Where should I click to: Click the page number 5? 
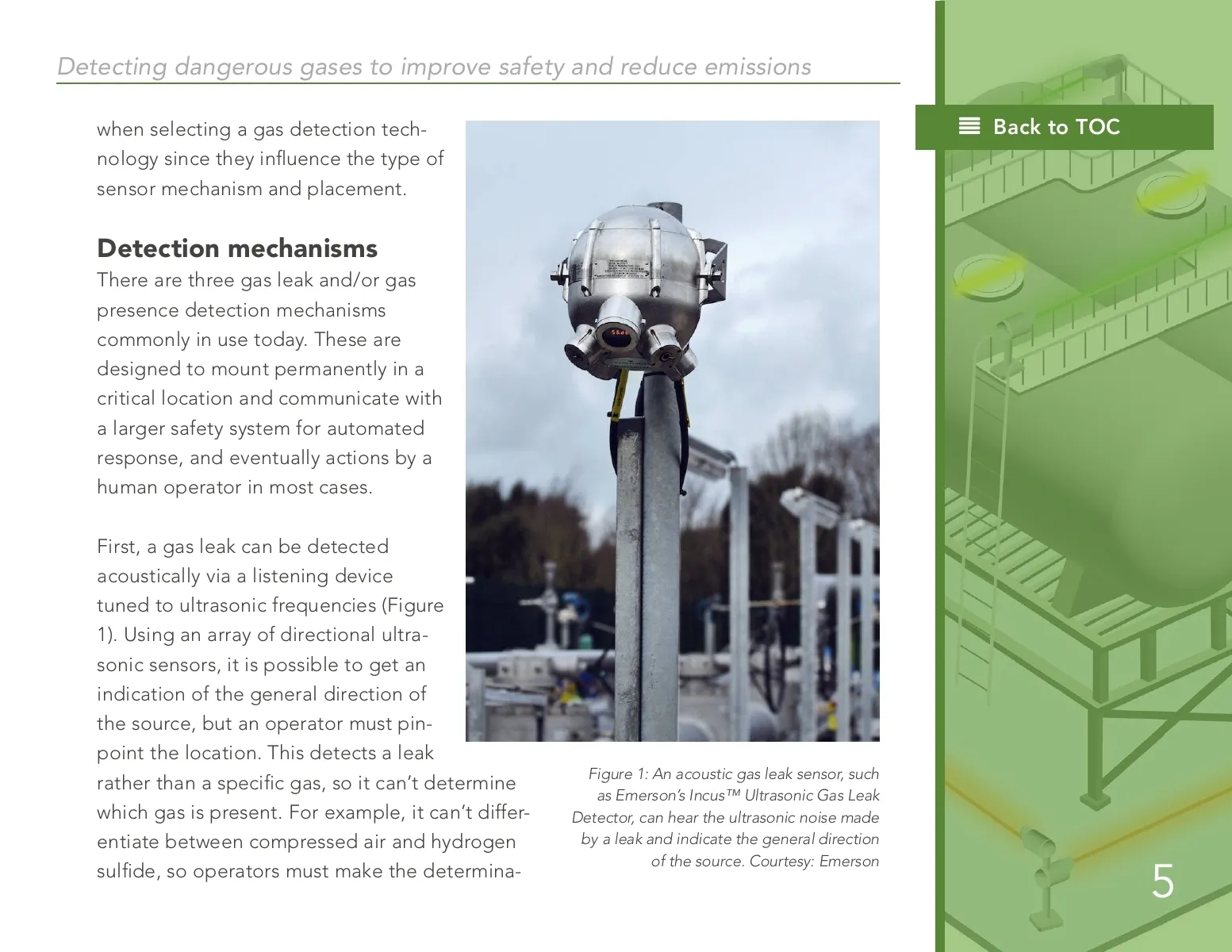(x=1162, y=881)
